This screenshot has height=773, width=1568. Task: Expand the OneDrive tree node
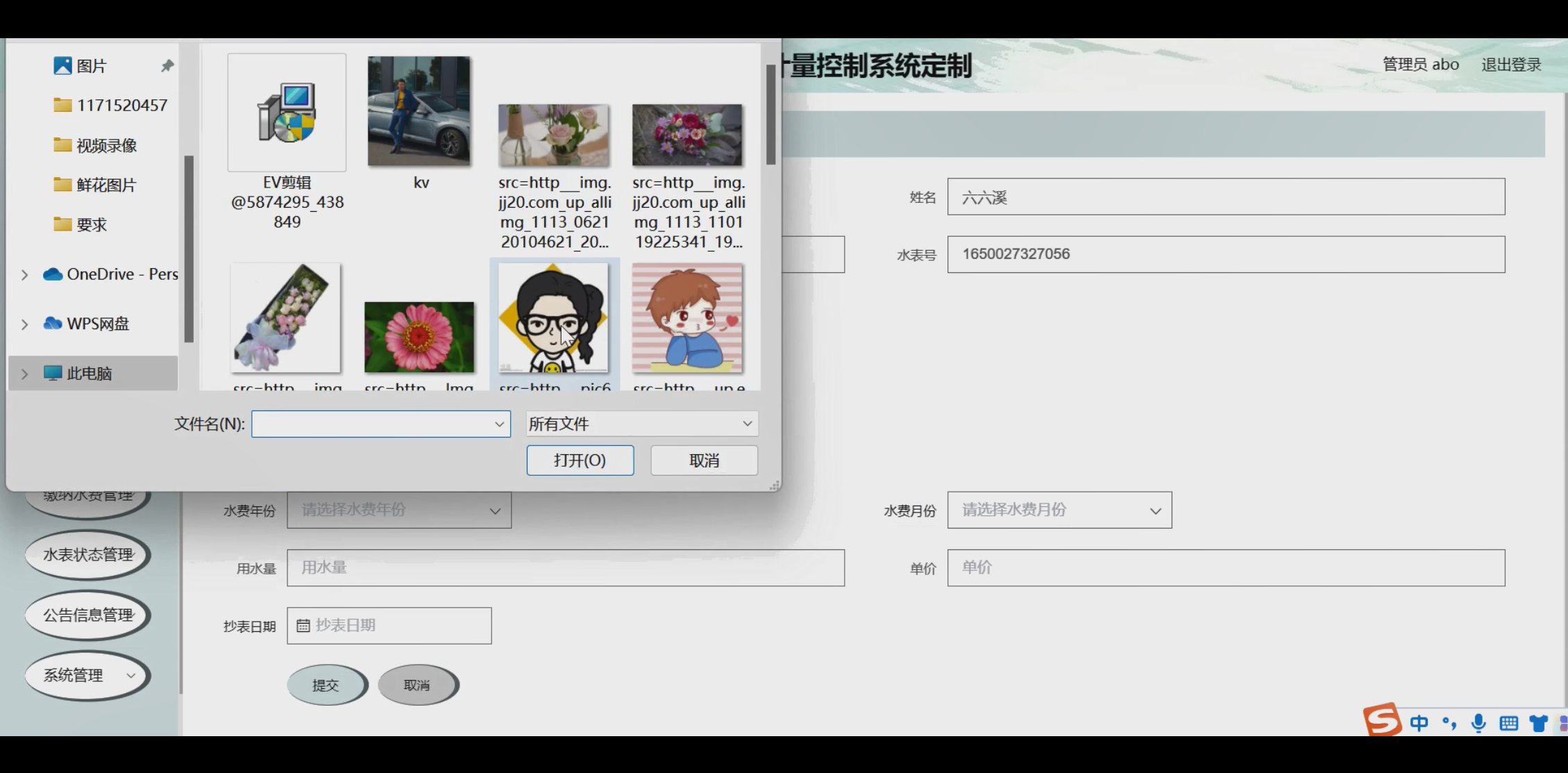(25, 275)
